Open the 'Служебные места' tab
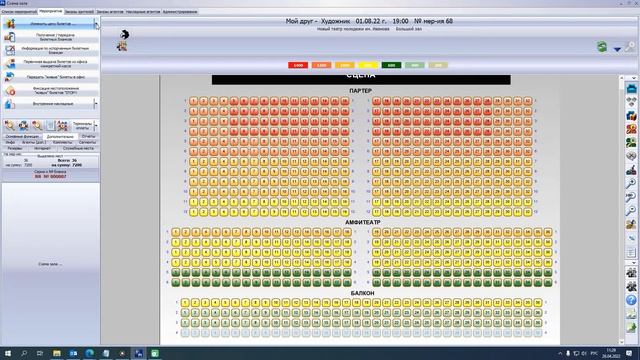The height and width of the screenshot is (360, 640). (x=78, y=148)
